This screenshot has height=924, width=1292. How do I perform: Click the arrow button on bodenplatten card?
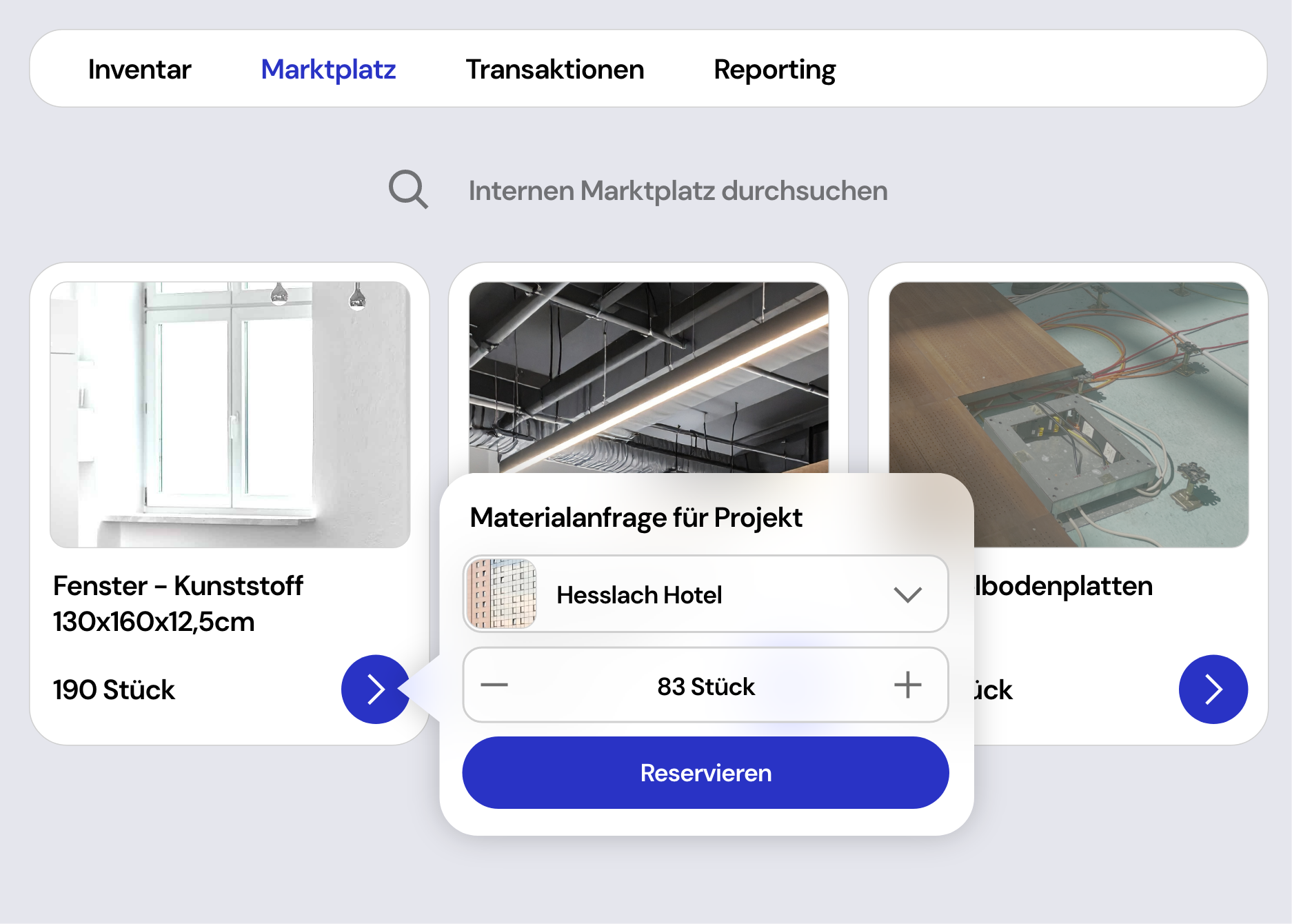coord(1213,689)
